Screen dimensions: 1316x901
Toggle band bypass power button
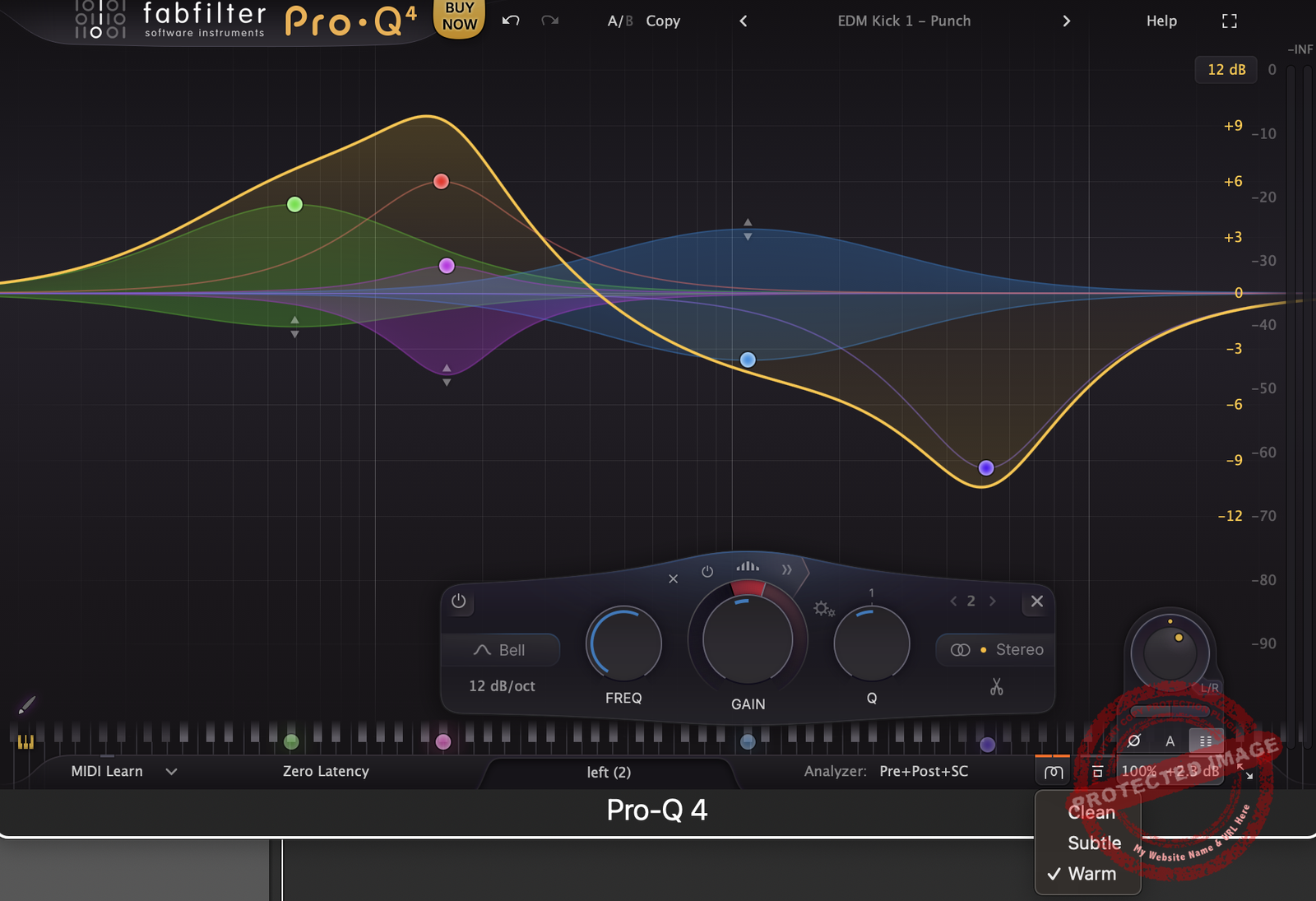coord(459,601)
